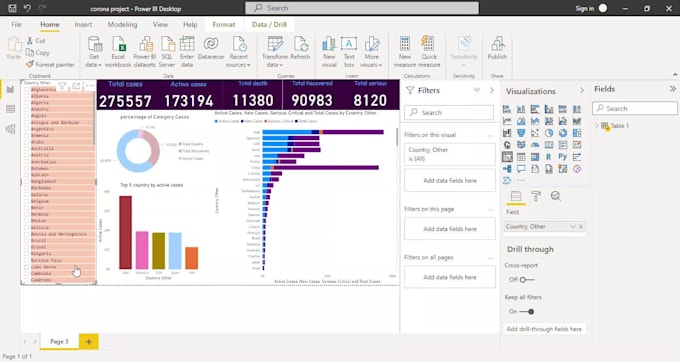The image size is (680, 362).
Task: Collapse the Fields pane double chevron
Action: (x=672, y=89)
